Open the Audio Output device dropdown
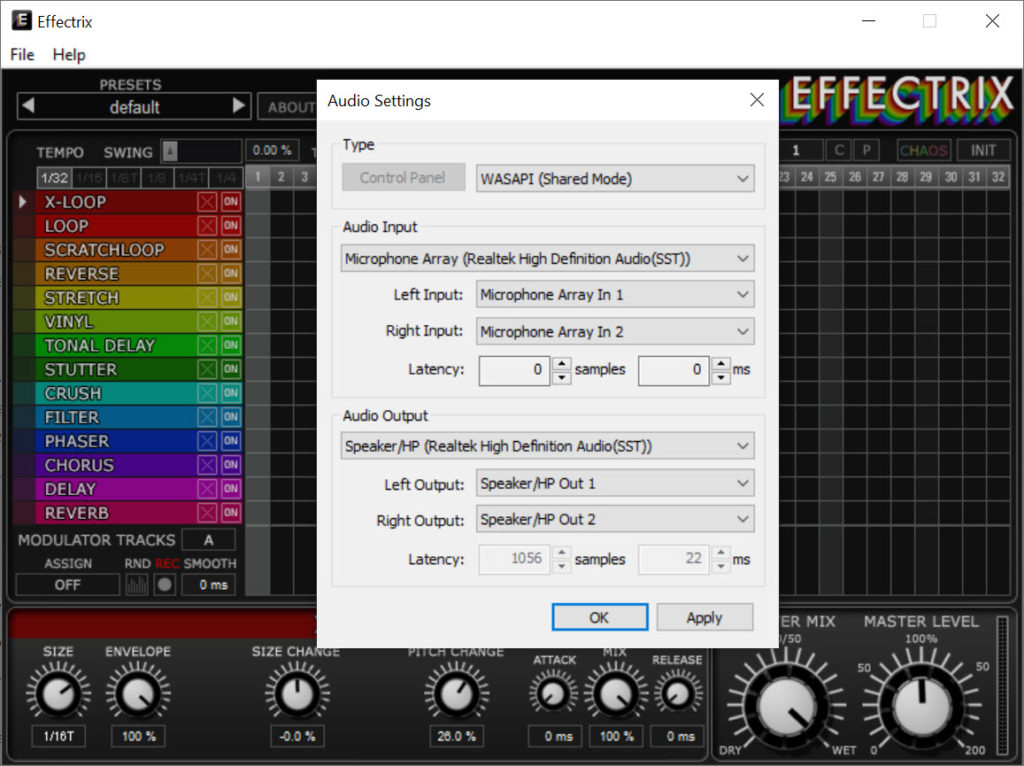The image size is (1024, 766). [x=547, y=446]
